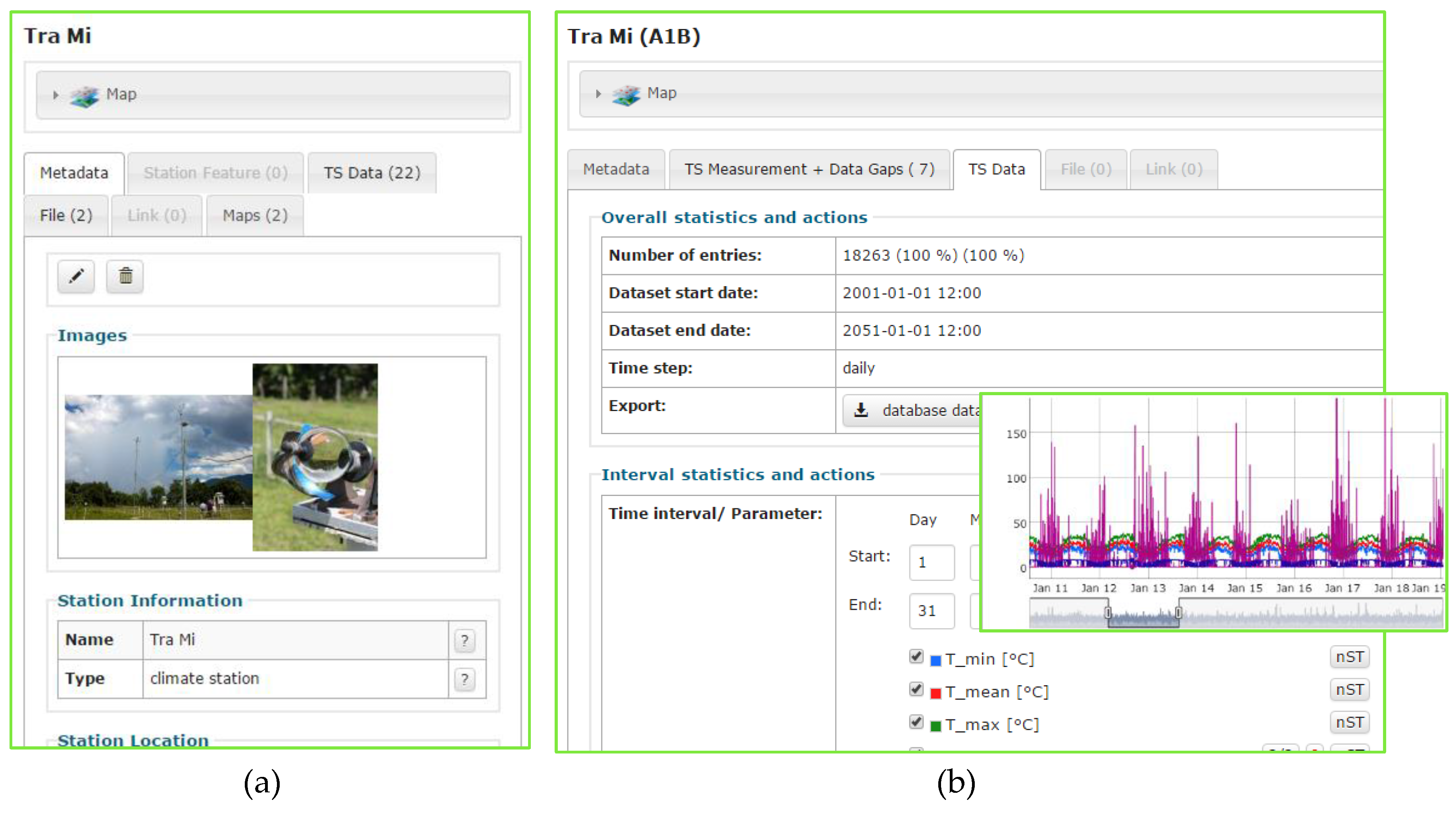Open the Maps (2) tab
Image resolution: width=1456 pixels, height=813 pixels.
[255, 215]
